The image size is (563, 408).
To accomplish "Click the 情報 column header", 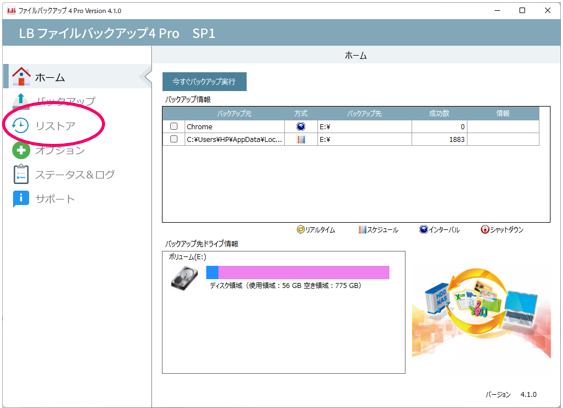I will 503,113.
